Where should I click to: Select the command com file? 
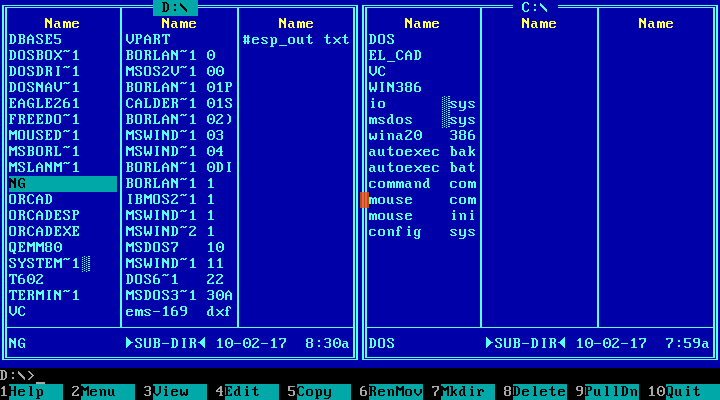(422, 184)
